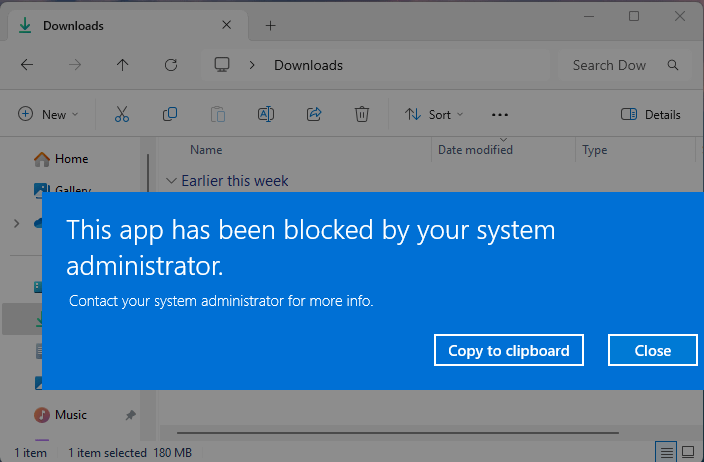
Task: Select the Downloads breadcrumb in address bar
Action: coord(308,66)
